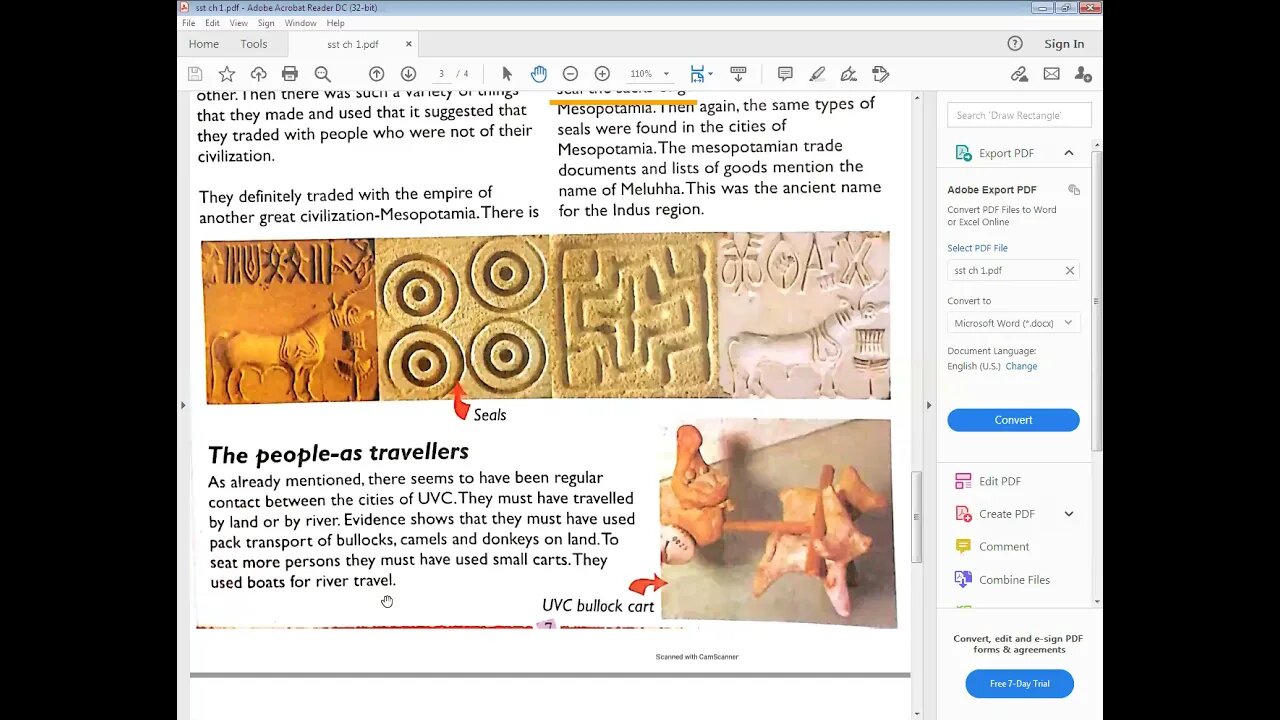Select the Highlight text pen tool
The width and height of the screenshot is (1280, 720).
(x=817, y=74)
